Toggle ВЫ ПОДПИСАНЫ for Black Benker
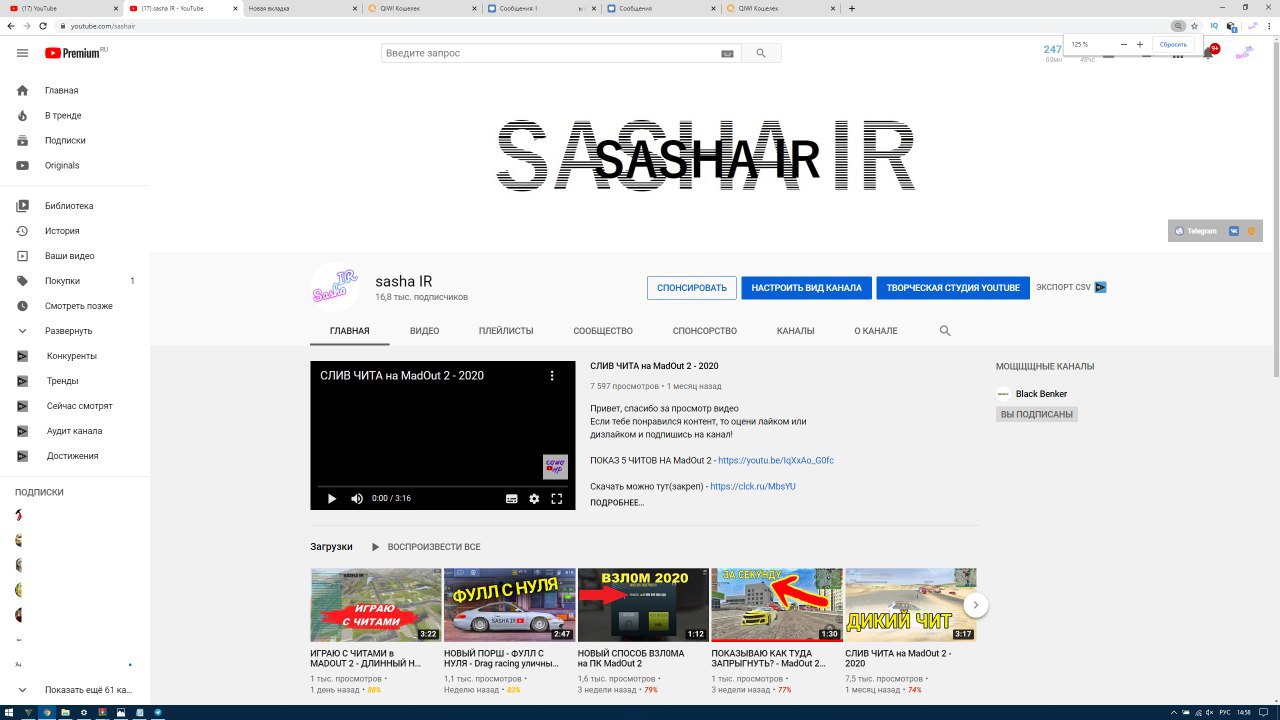 tap(1037, 414)
